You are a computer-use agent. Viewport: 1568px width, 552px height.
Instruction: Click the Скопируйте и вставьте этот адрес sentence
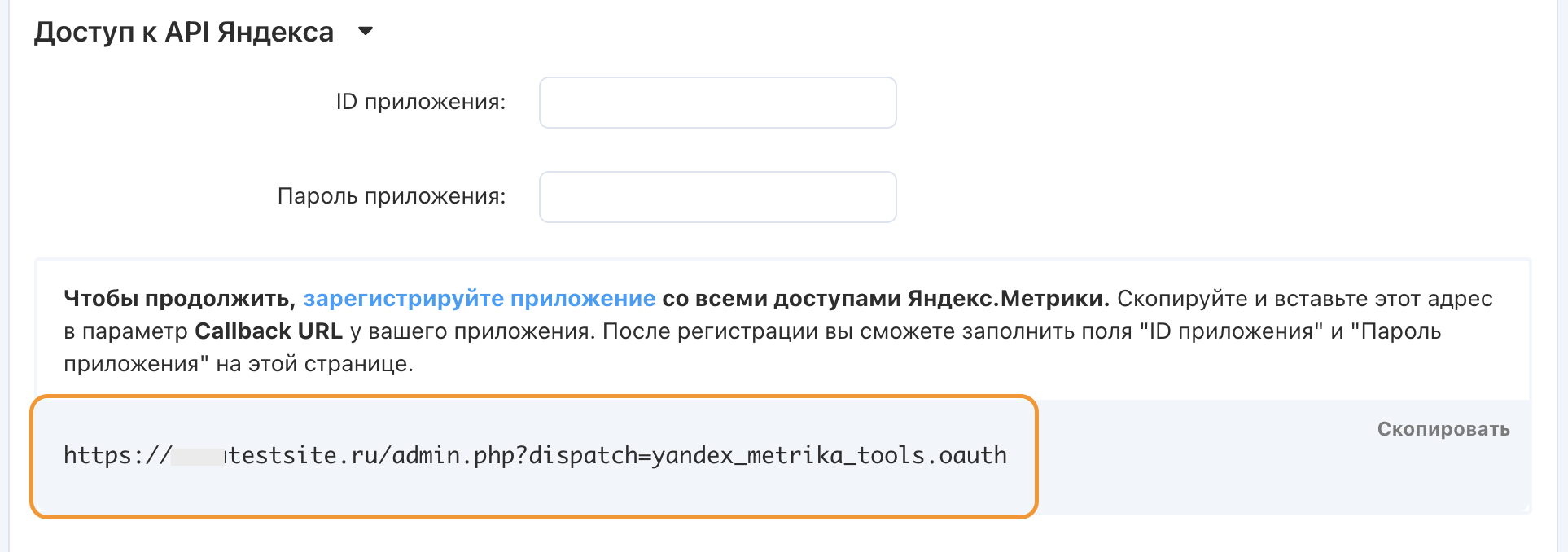coord(1303,299)
